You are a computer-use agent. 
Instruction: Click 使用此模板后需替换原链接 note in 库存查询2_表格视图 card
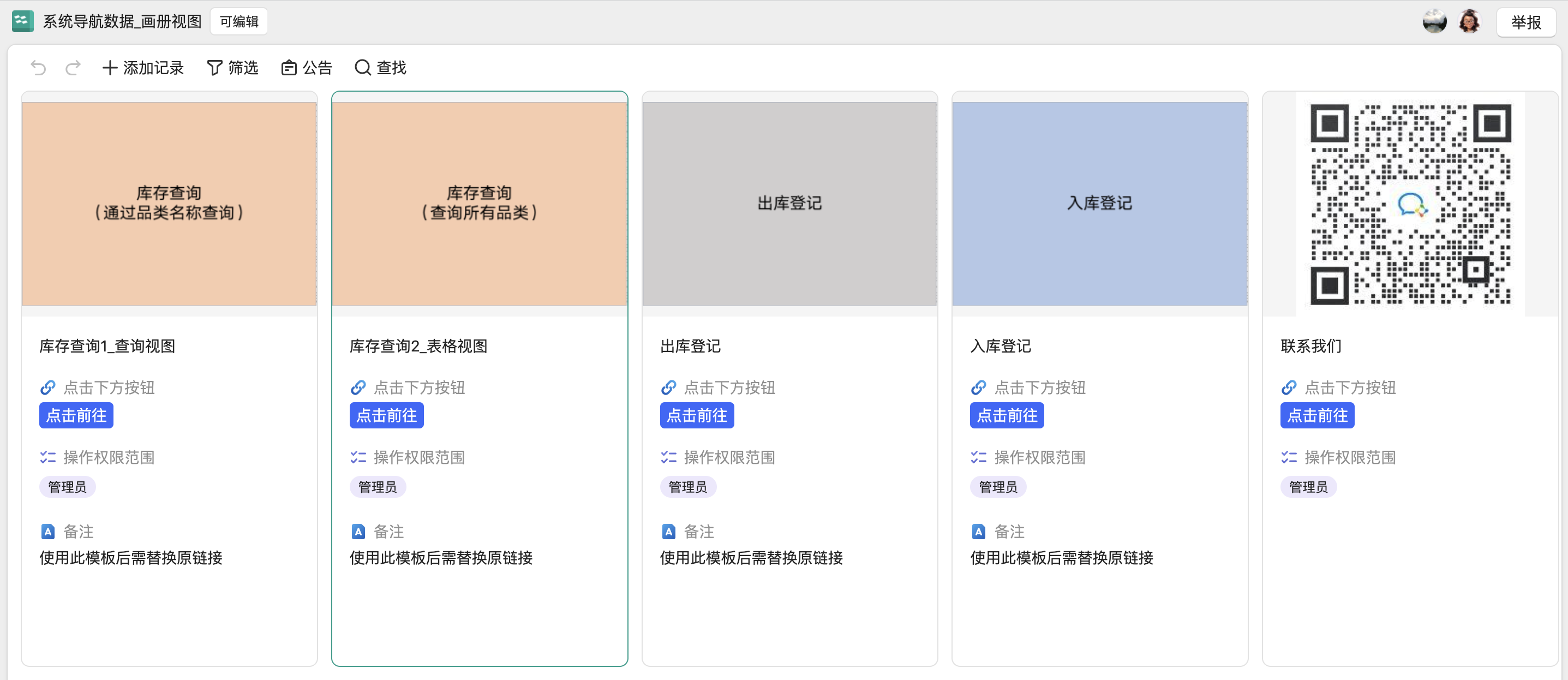[x=441, y=558]
